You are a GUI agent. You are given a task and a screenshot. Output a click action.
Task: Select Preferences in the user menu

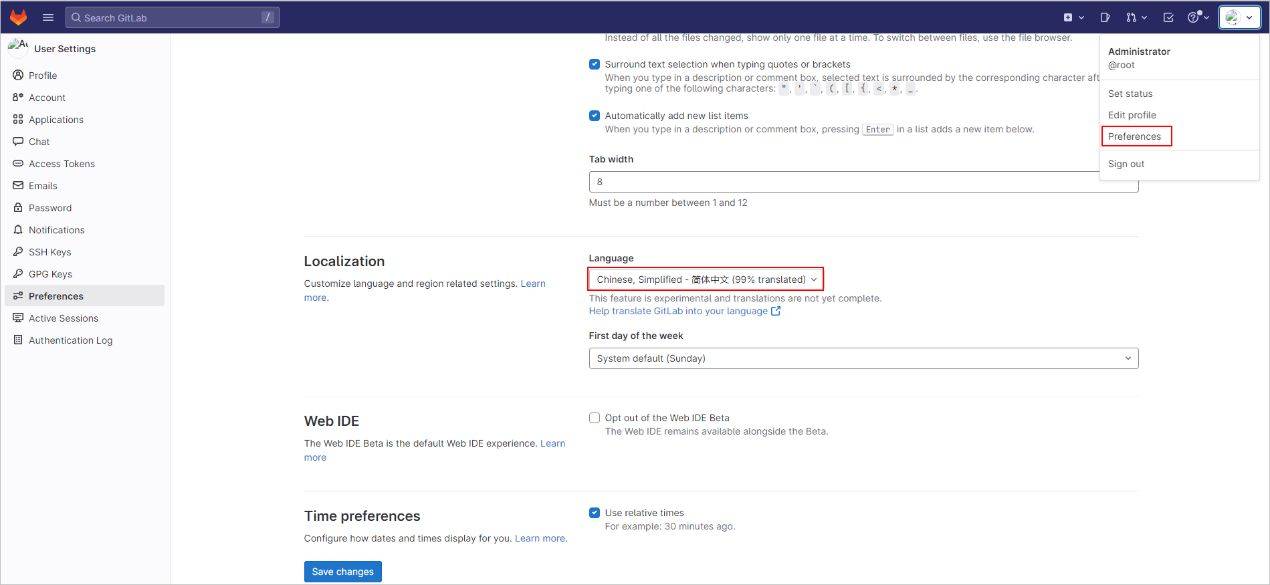[1135, 136]
